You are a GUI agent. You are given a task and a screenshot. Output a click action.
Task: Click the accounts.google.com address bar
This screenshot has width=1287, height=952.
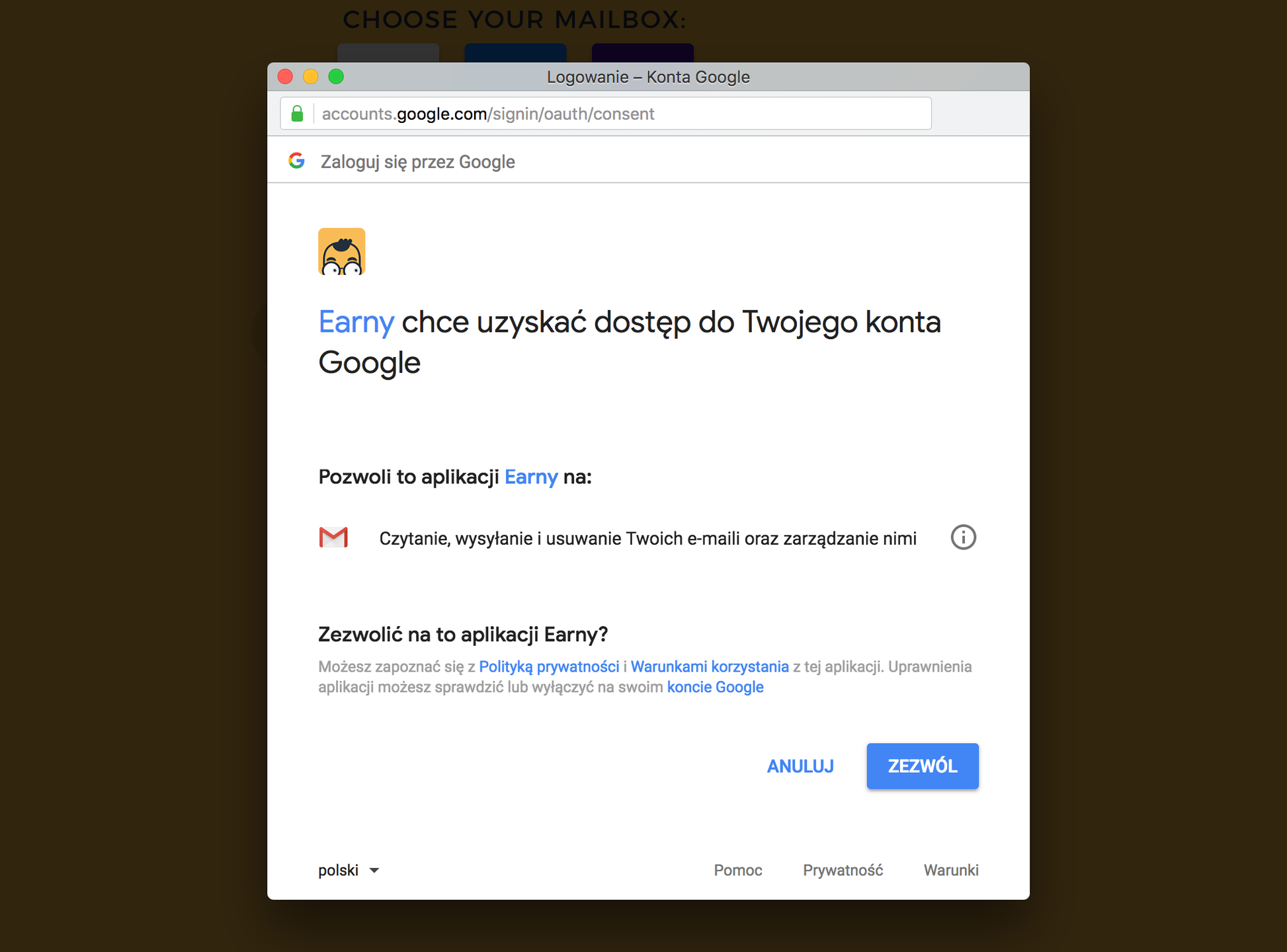pyautogui.click(x=486, y=113)
